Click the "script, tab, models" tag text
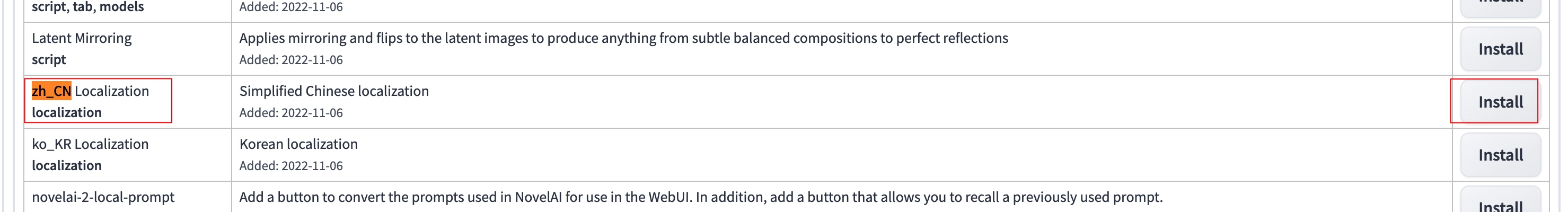The height and width of the screenshot is (212, 1568). tap(87, 7)
